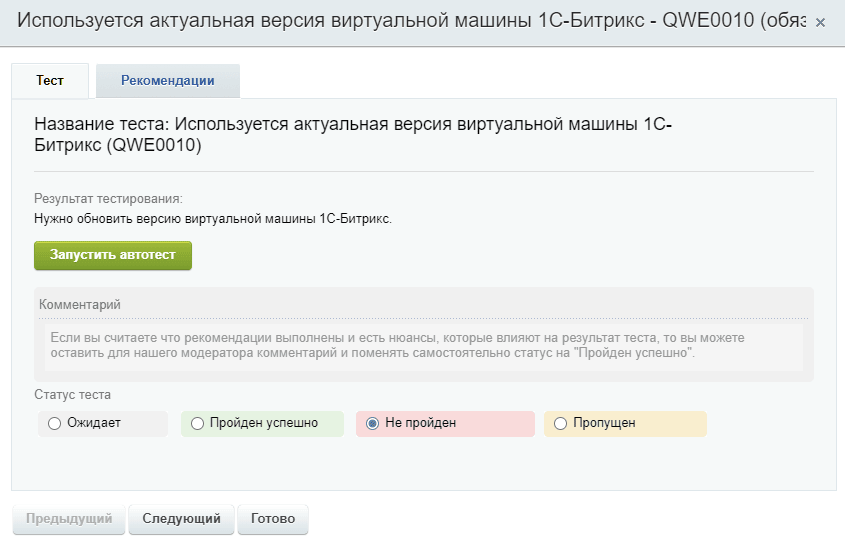Click the Результат тестирования label

pos(108,198)
